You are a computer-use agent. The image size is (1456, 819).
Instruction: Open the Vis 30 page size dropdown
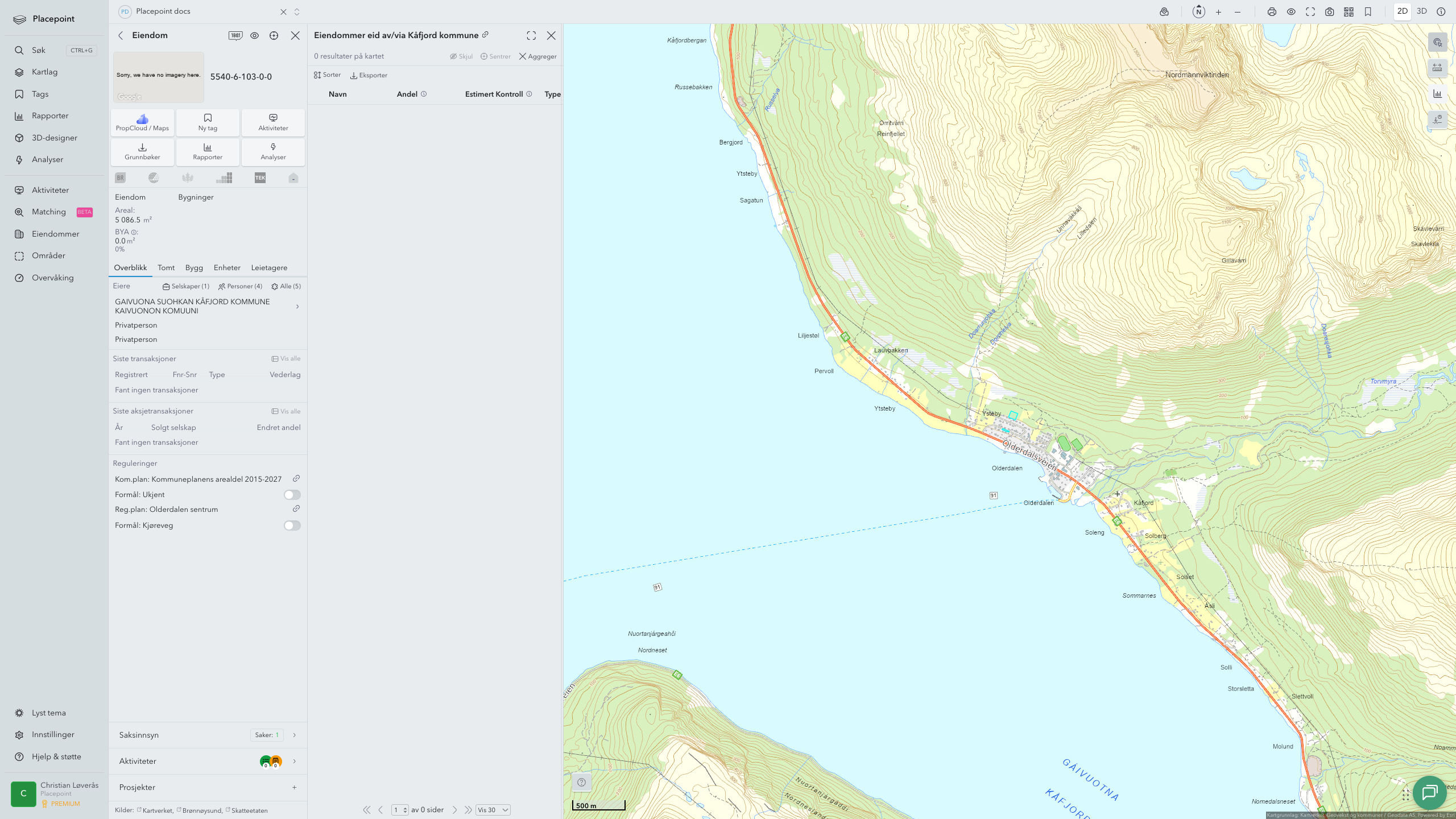coord(493,810)
